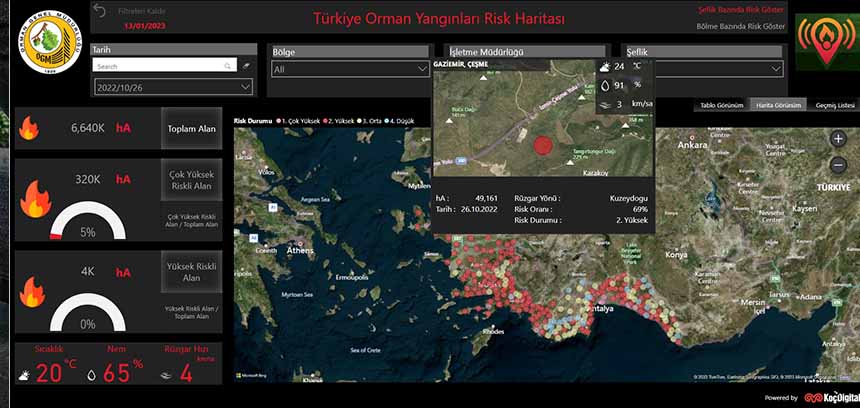
Task: Click the '6,640K' total area value
Action: pyautogui.click(x=88, y=128)
